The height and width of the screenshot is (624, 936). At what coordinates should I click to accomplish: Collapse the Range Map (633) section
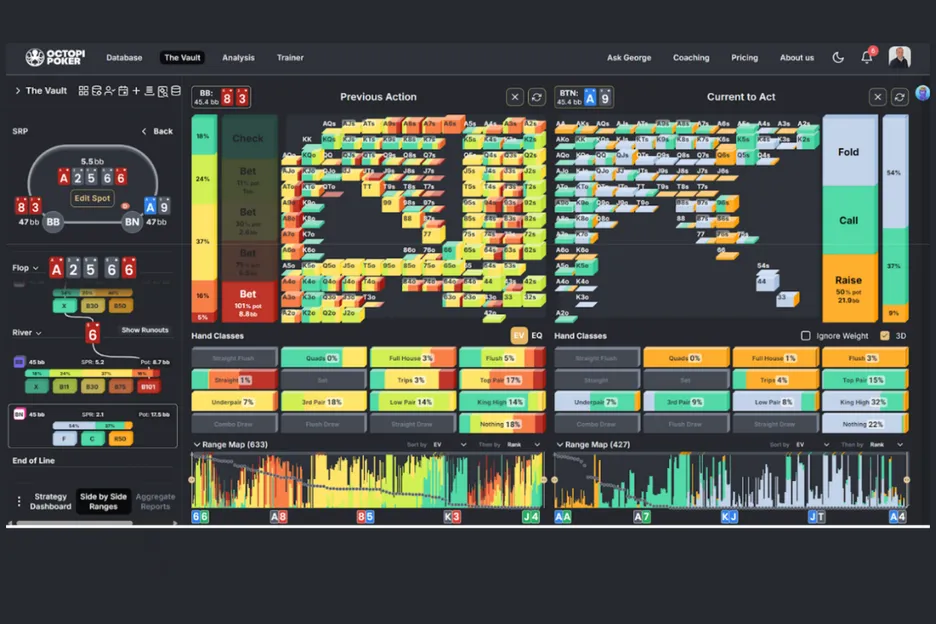coord(196,444)
